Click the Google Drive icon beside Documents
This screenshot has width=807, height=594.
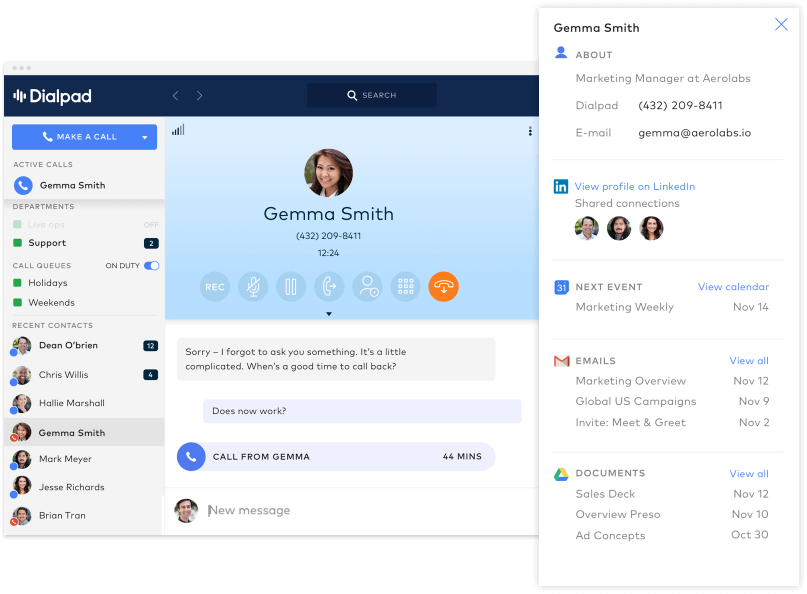pos(561,474)
